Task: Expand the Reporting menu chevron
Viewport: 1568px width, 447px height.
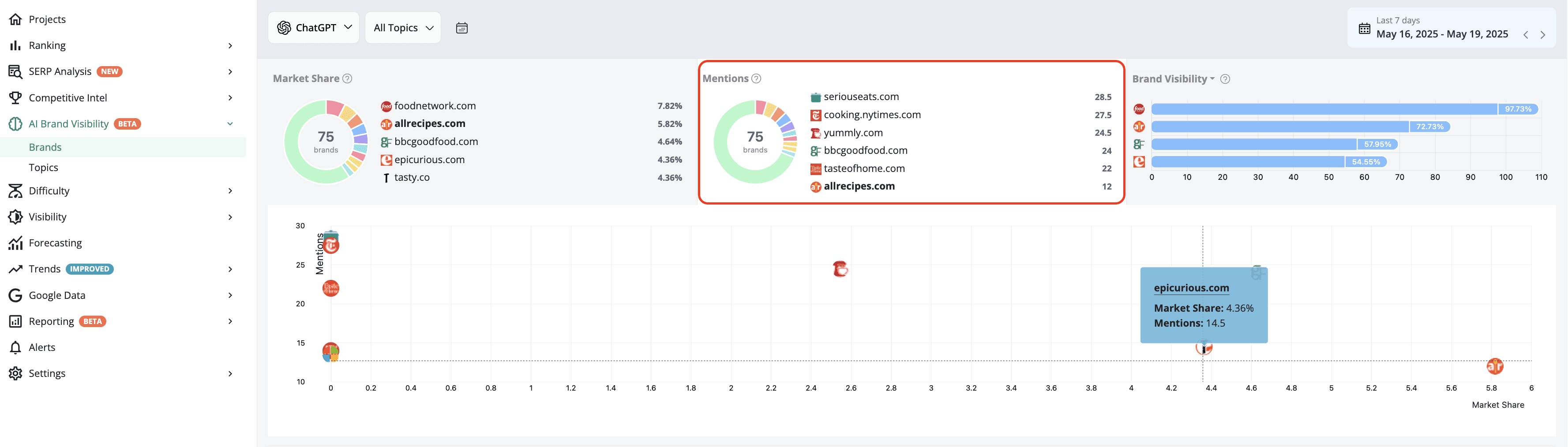Action: pos(230,322)
